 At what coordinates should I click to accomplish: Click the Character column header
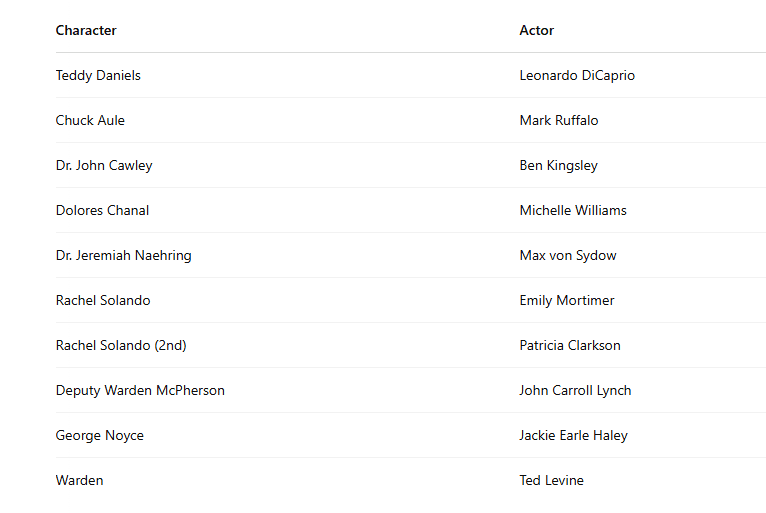(x=86, y=30)
